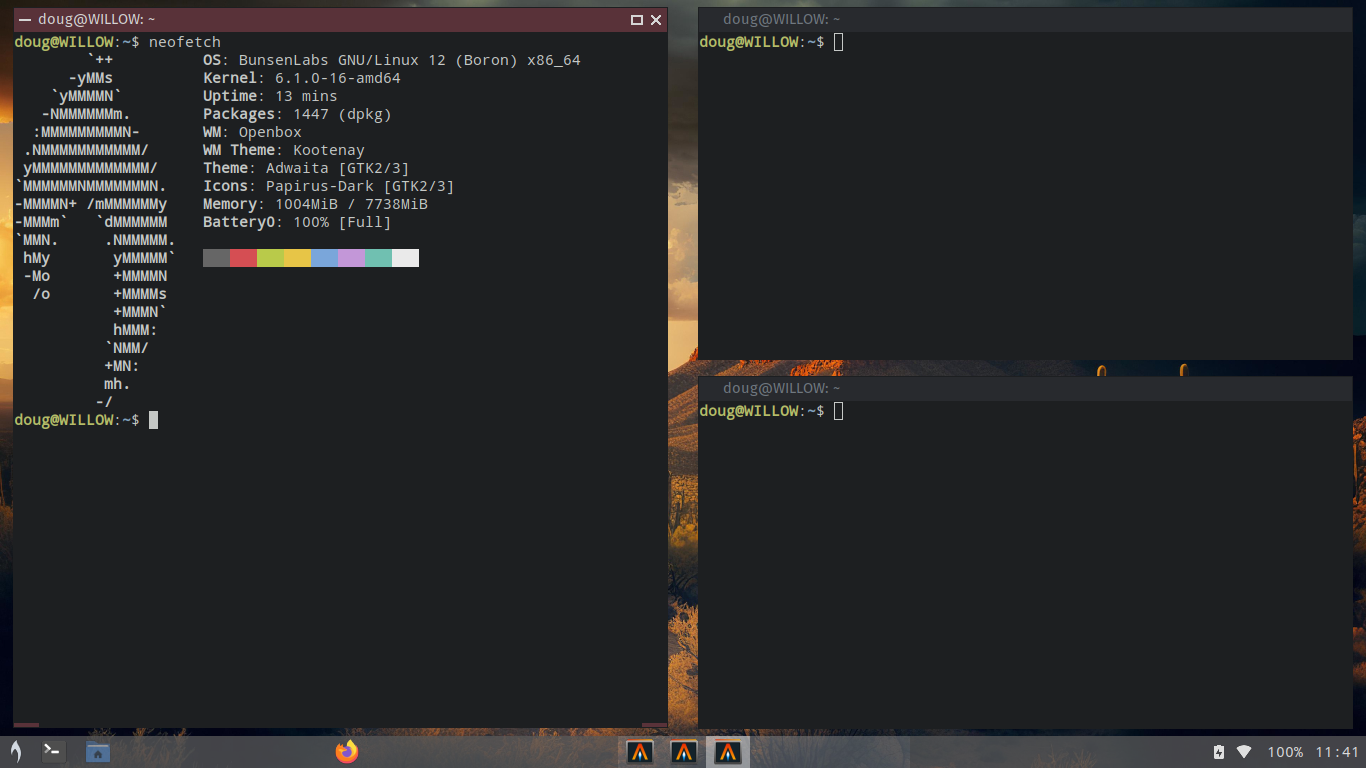The height and width of the screenshot is (768, 1366).
Task: Click the OS line 'BunsenLabs GNU/Linux 12 (Boron)'
Action: pyautogui.click(x=378, y=60)
